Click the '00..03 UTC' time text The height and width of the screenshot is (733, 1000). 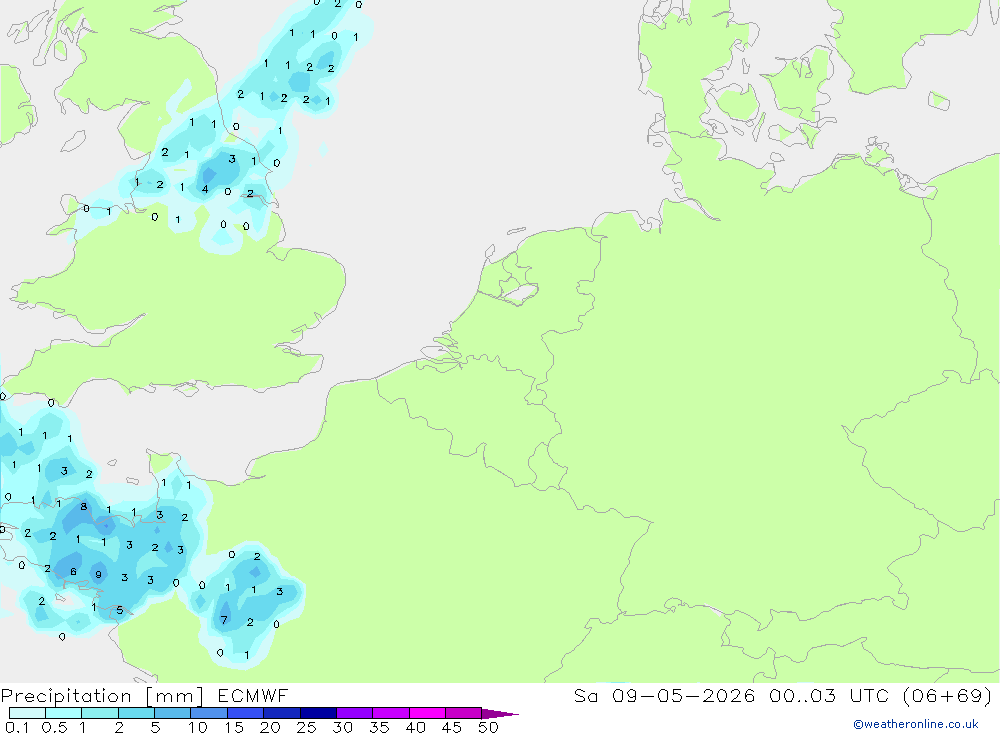[829, 695]
